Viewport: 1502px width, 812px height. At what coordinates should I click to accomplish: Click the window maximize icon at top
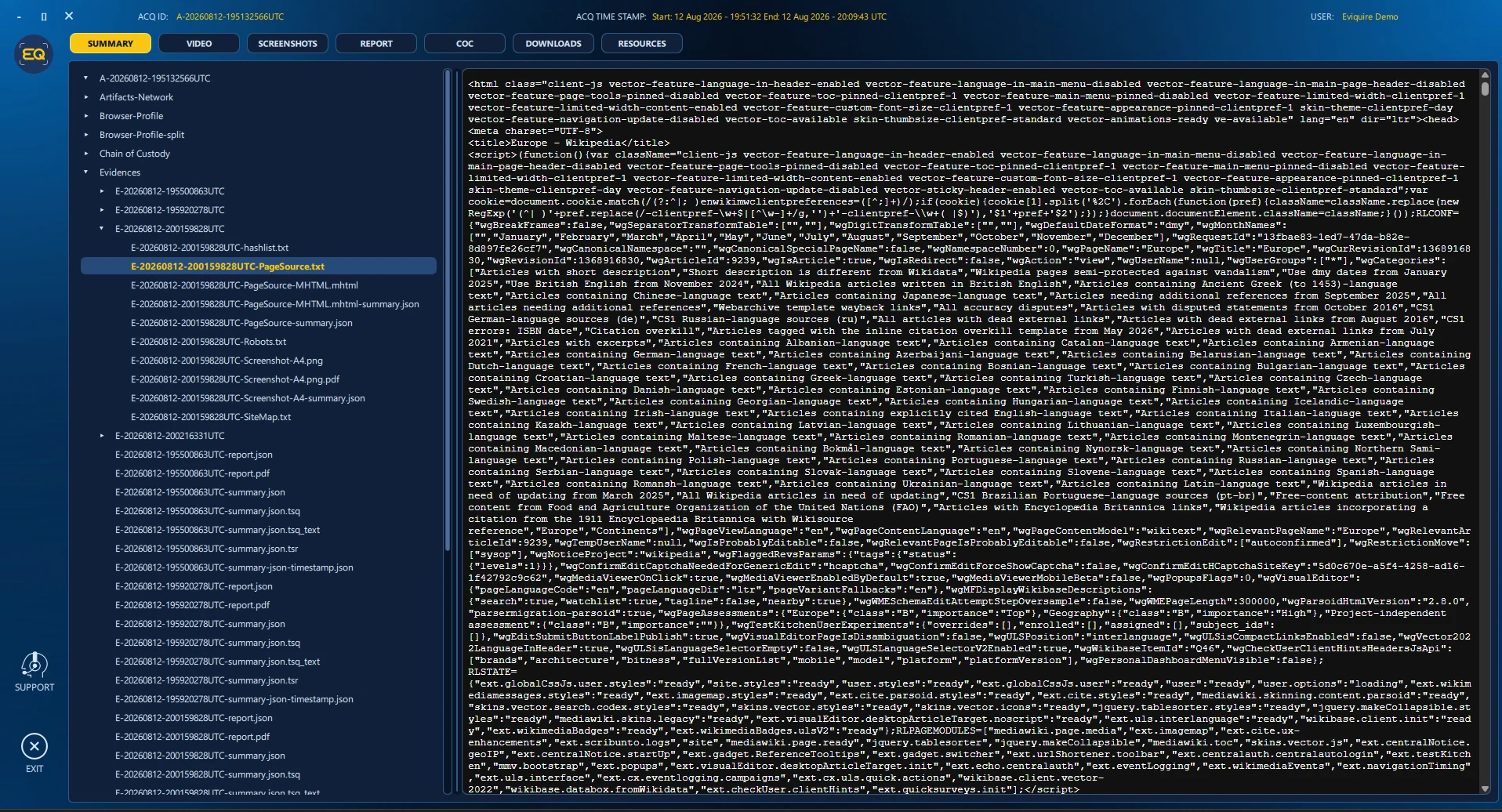tap(44, 16)
